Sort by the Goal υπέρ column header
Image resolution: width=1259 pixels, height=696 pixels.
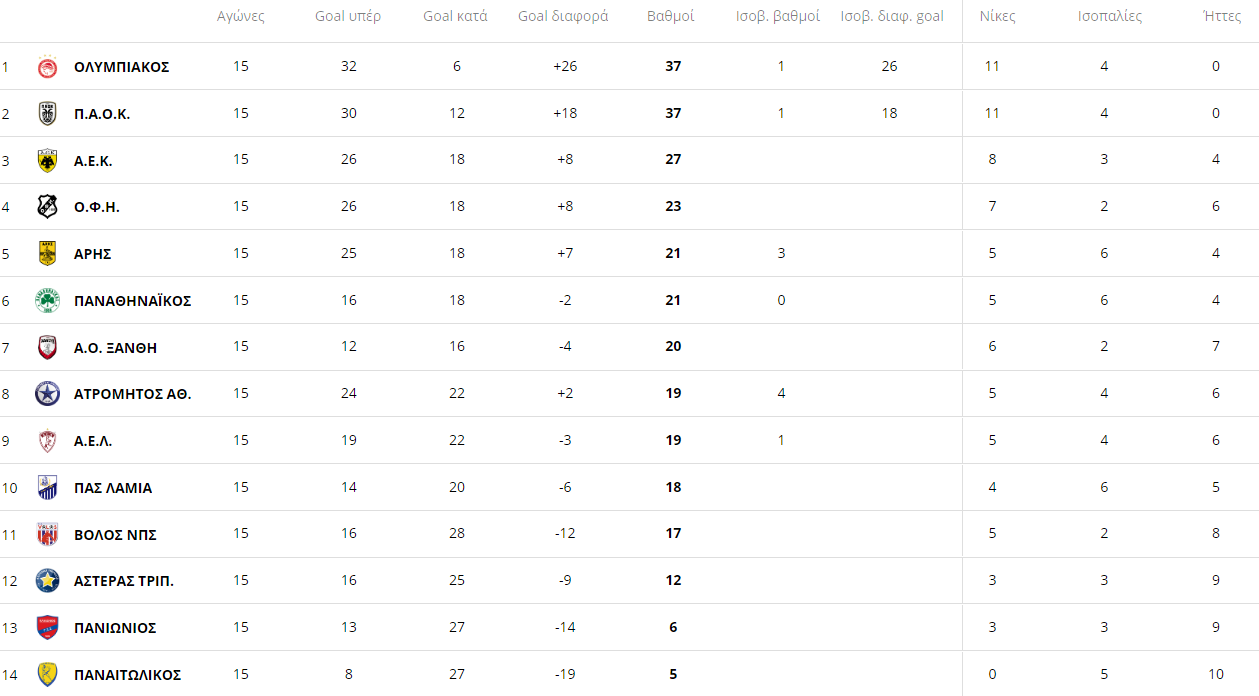pos(348,16)
